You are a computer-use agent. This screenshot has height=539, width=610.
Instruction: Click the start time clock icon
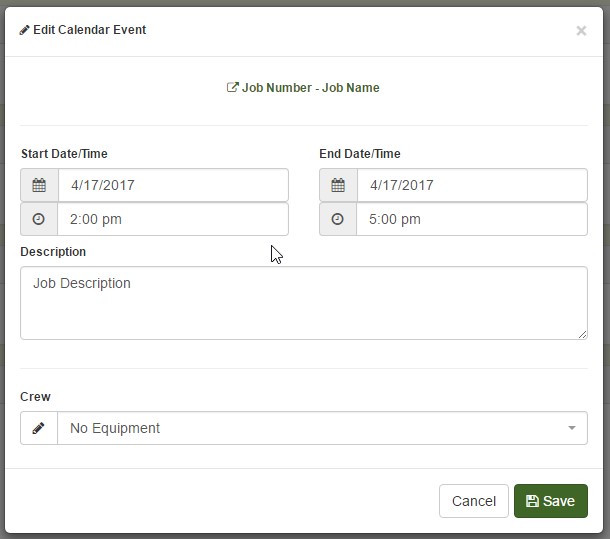pos(39,219)
